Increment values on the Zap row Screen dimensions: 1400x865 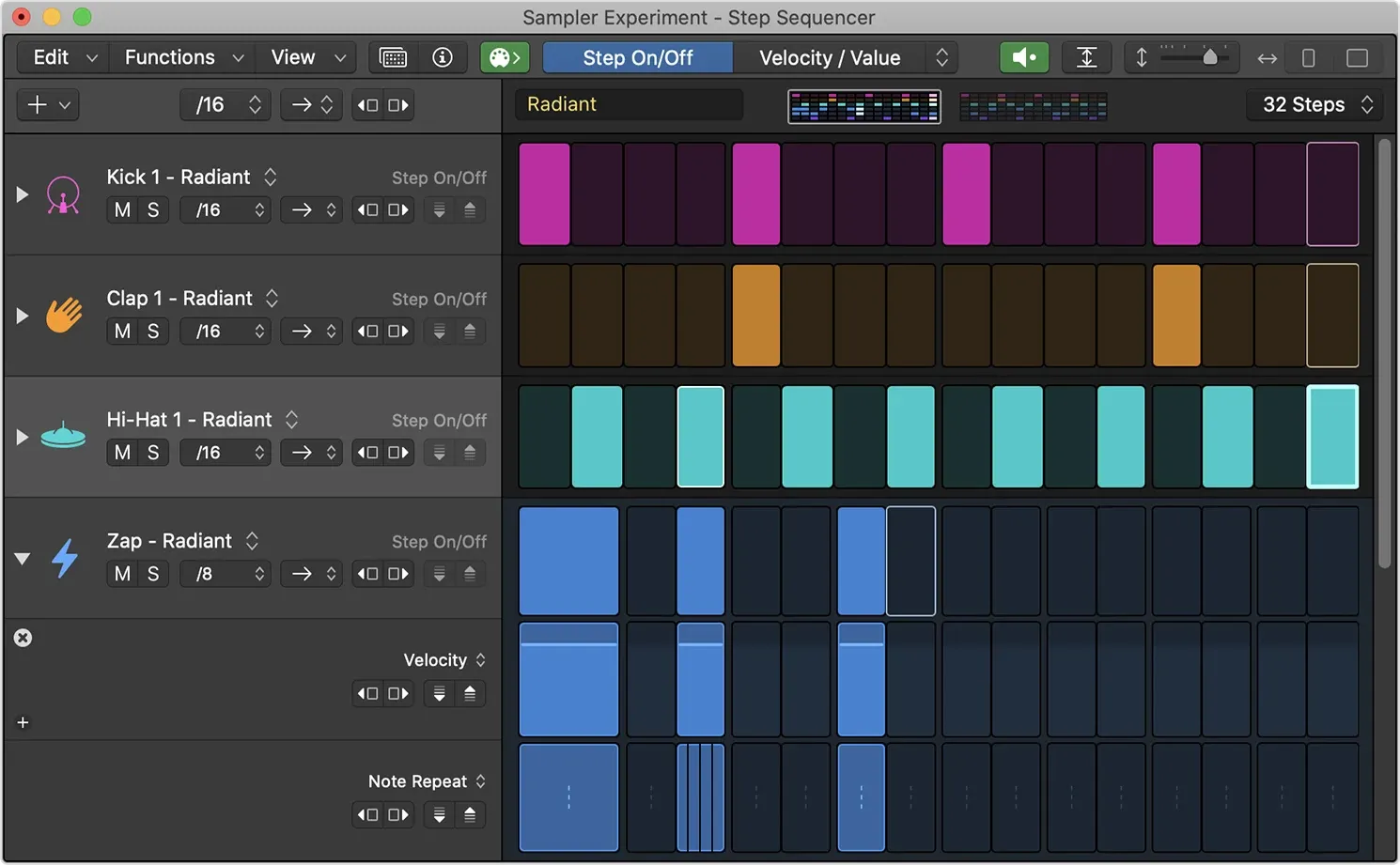(470, 574)
